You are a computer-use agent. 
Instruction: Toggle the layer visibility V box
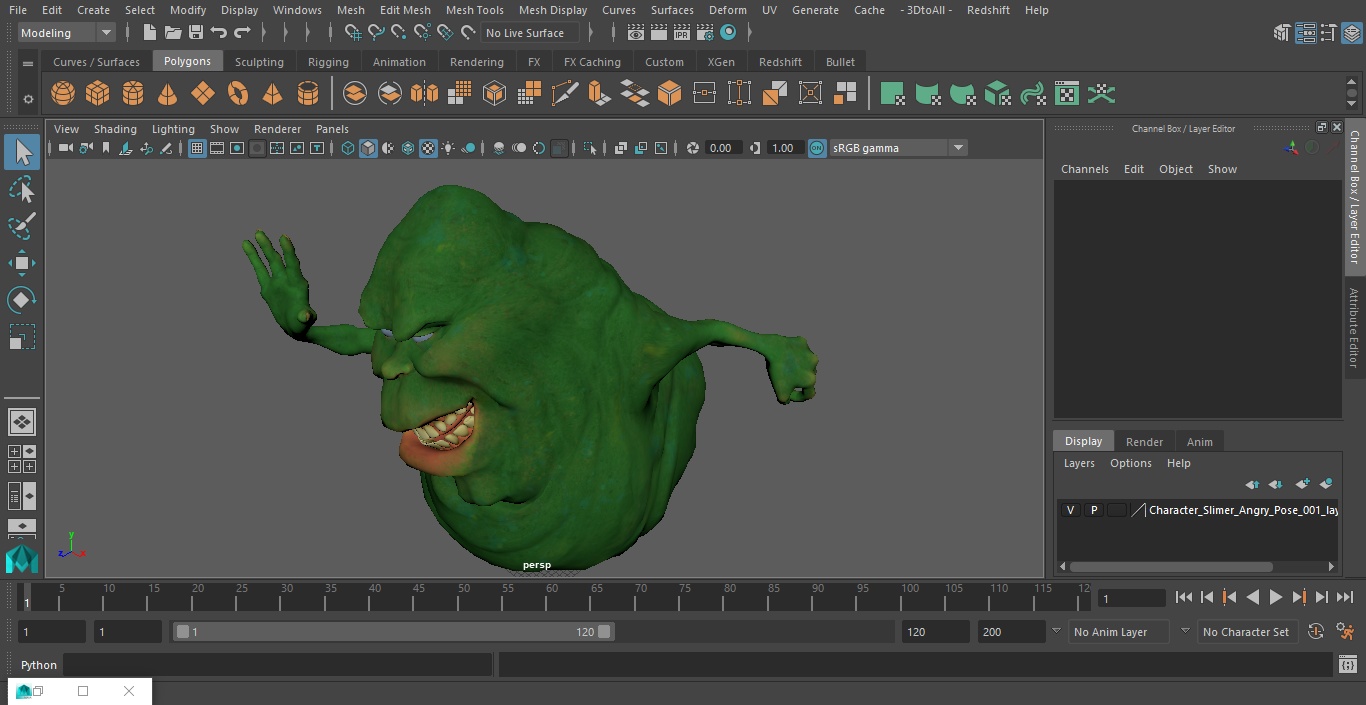pos(1070,510)
